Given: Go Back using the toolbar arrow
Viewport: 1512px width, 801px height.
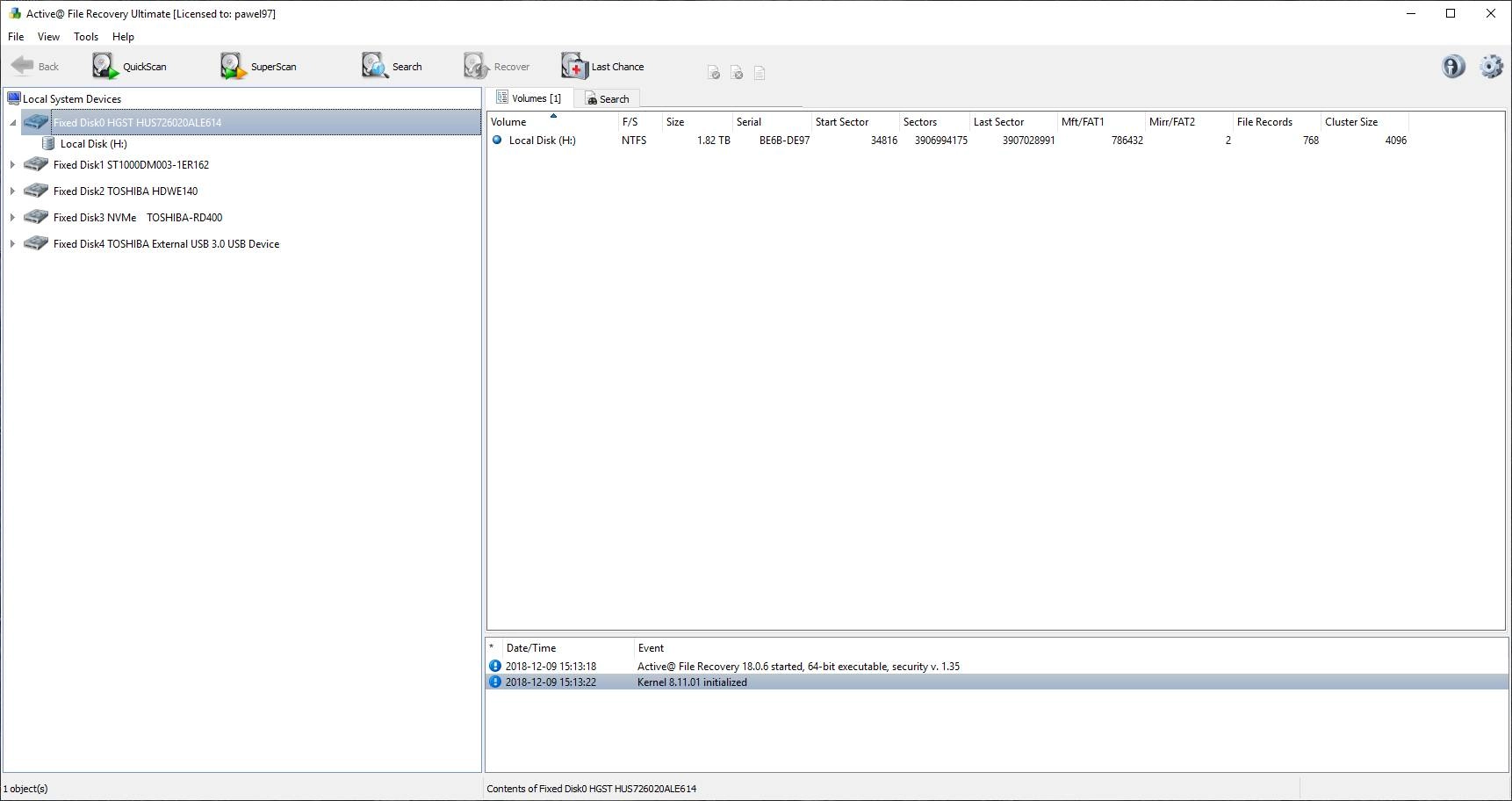Looking at the screenshot, I should [35, 67].
